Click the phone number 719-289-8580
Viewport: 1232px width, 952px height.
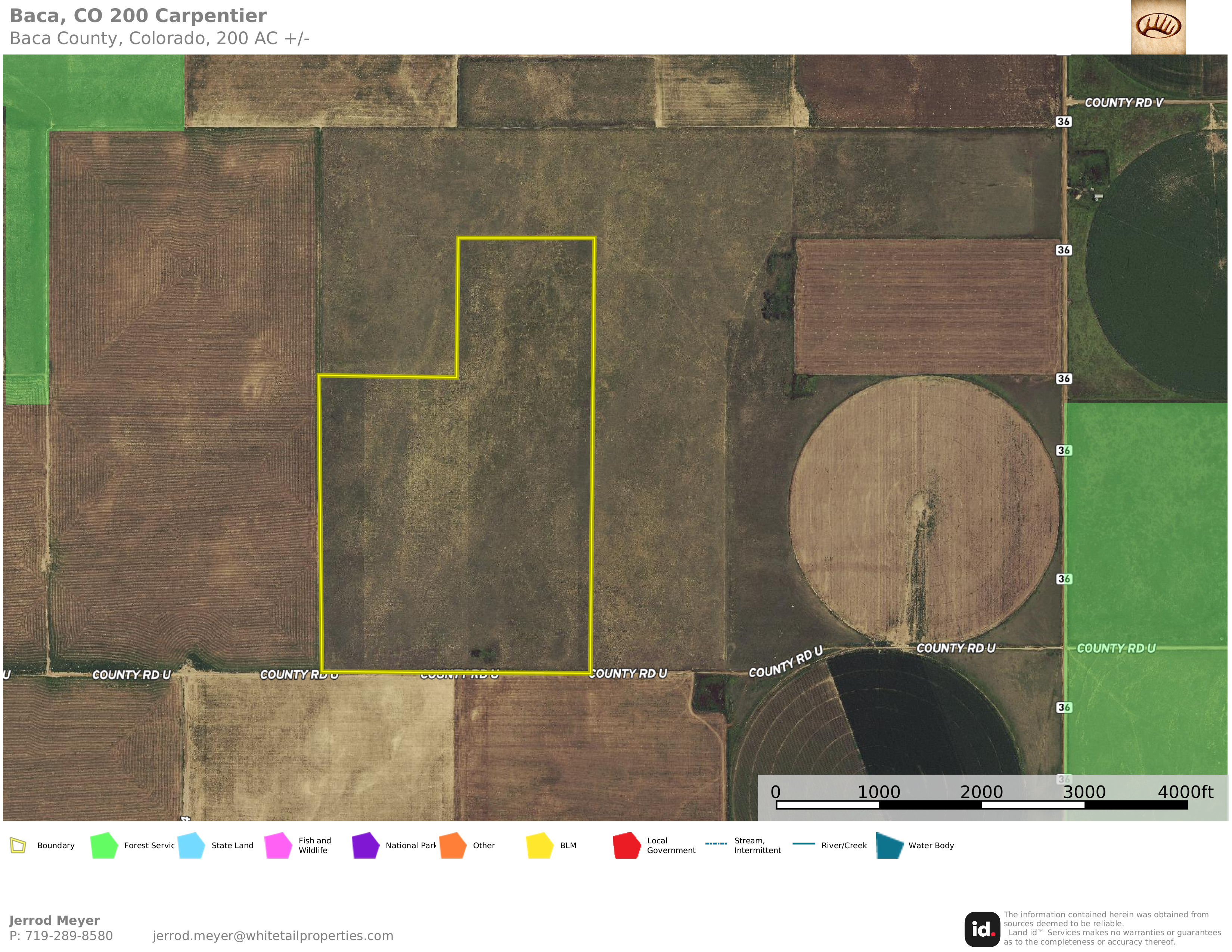[x=69, y=936]
